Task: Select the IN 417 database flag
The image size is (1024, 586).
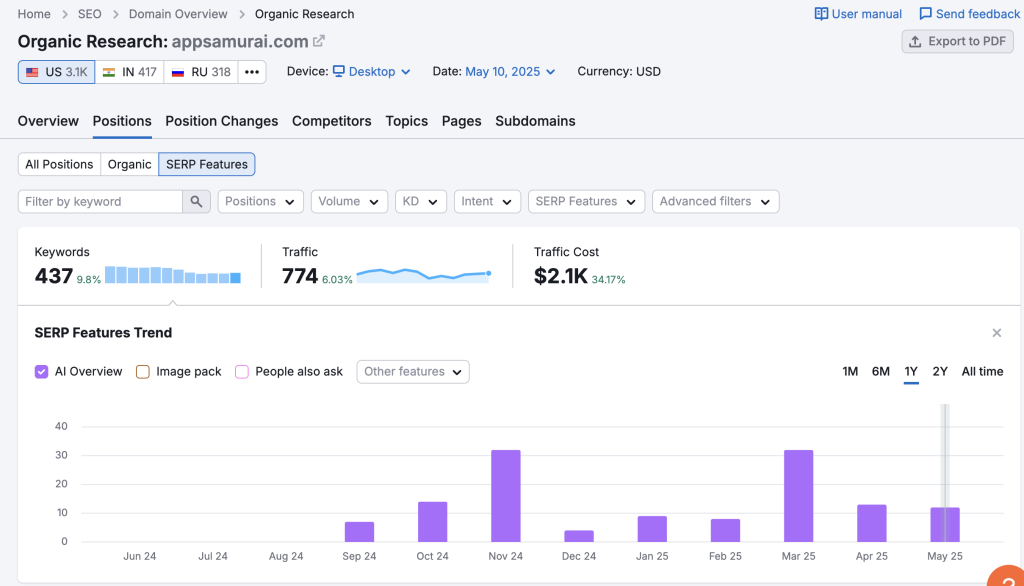Action: 130,72
